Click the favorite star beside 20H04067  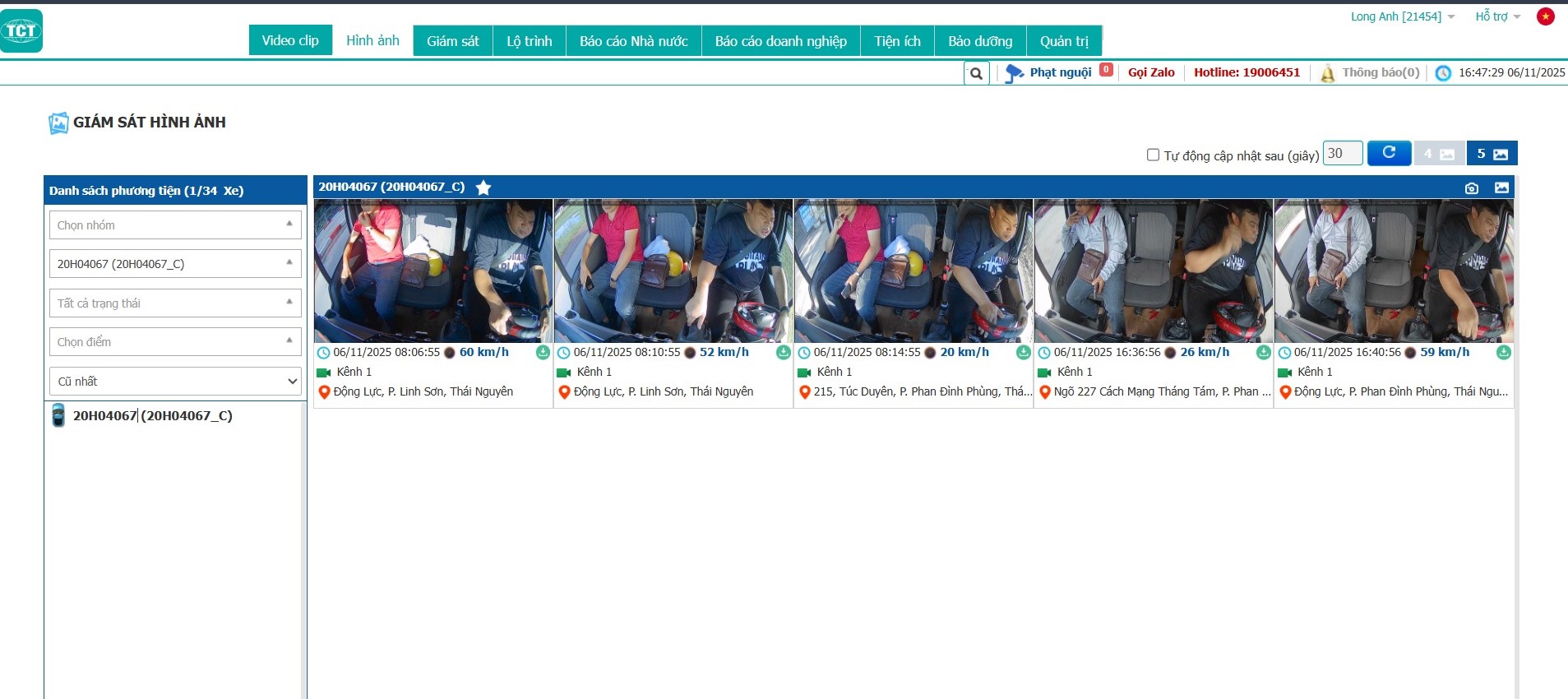[483, 187]
